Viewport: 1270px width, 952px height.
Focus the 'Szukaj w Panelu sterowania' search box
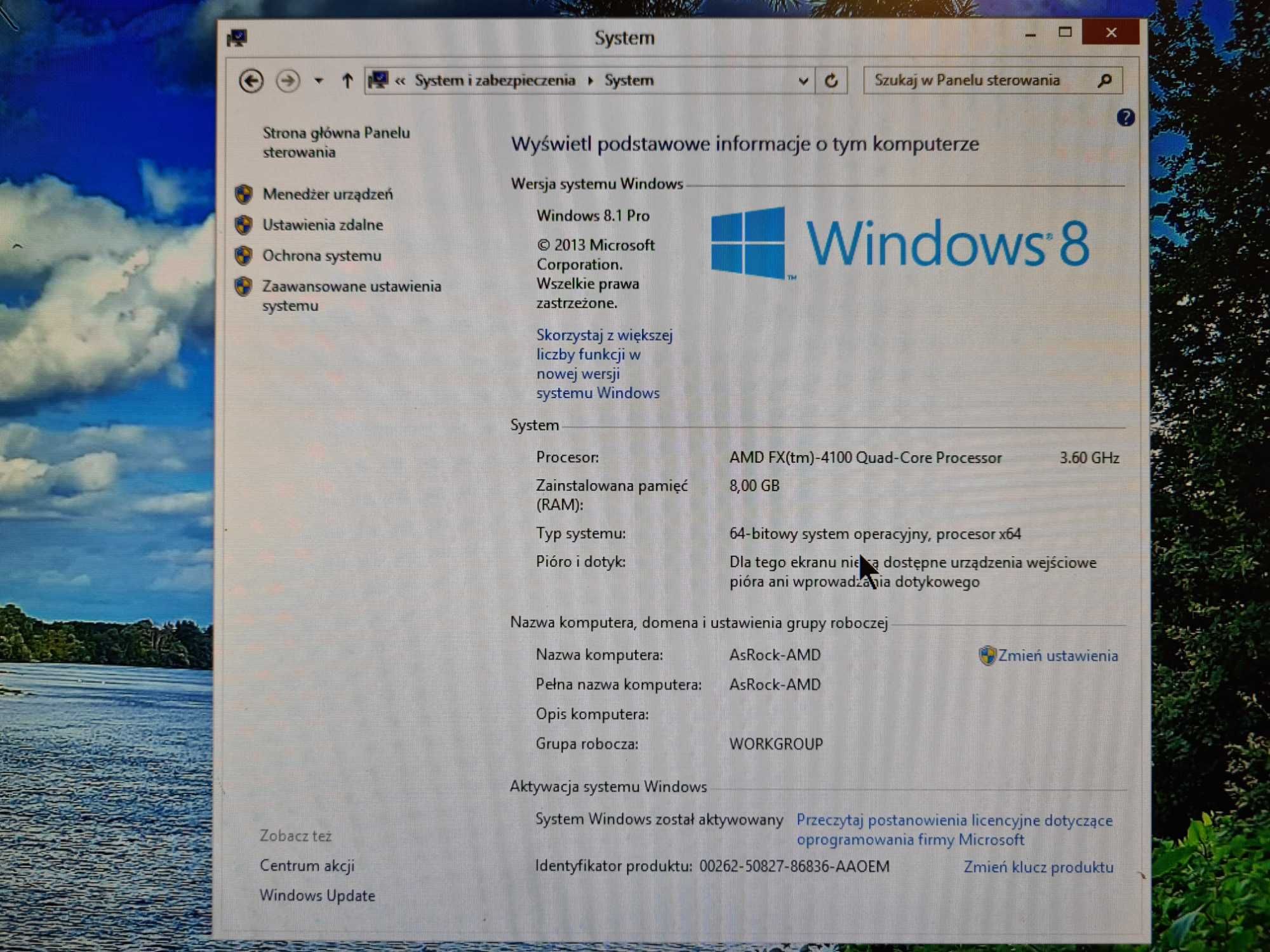(993, 81)
